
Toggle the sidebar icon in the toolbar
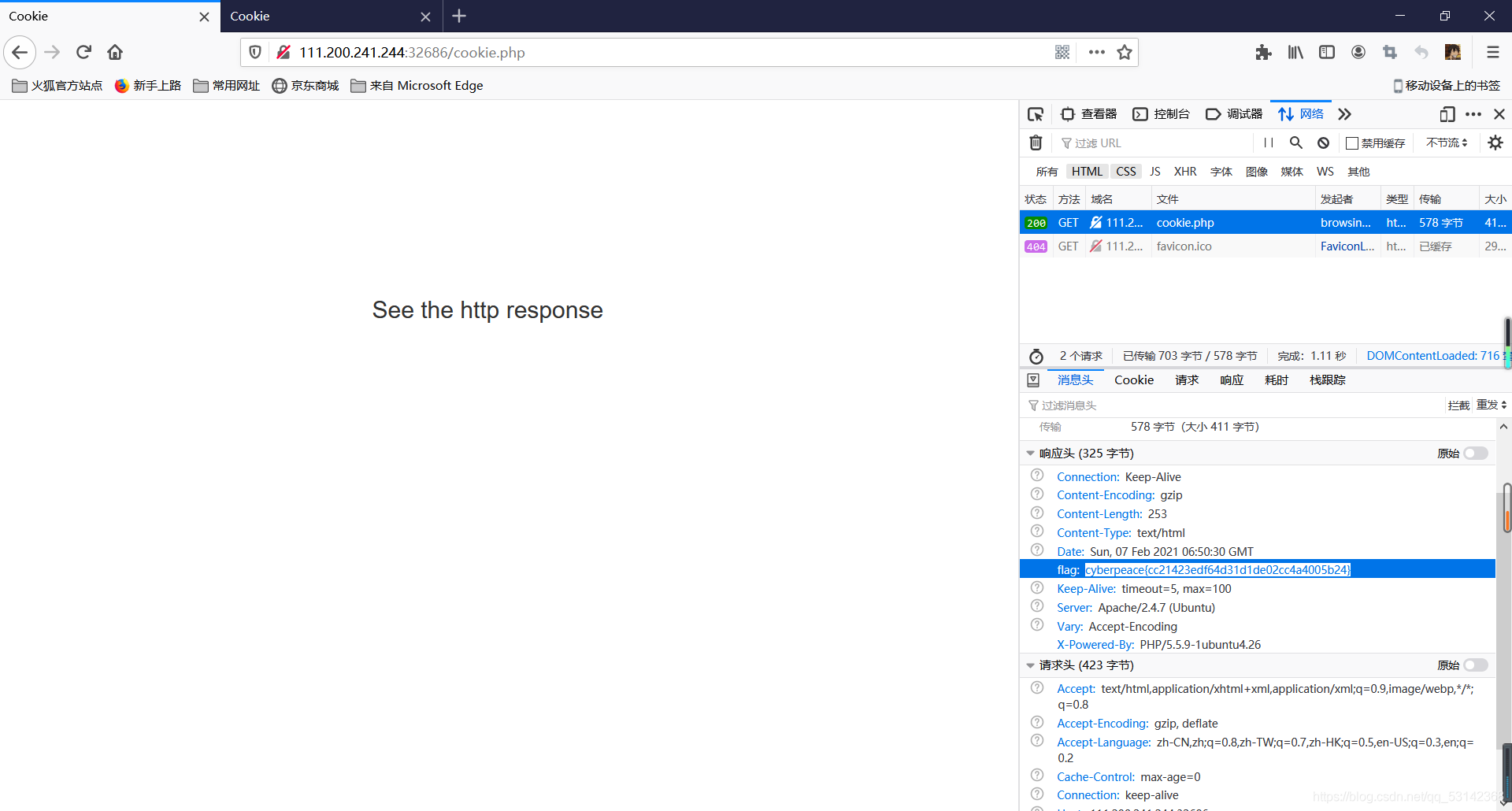pyautogui.click(x=1327, y=53)
